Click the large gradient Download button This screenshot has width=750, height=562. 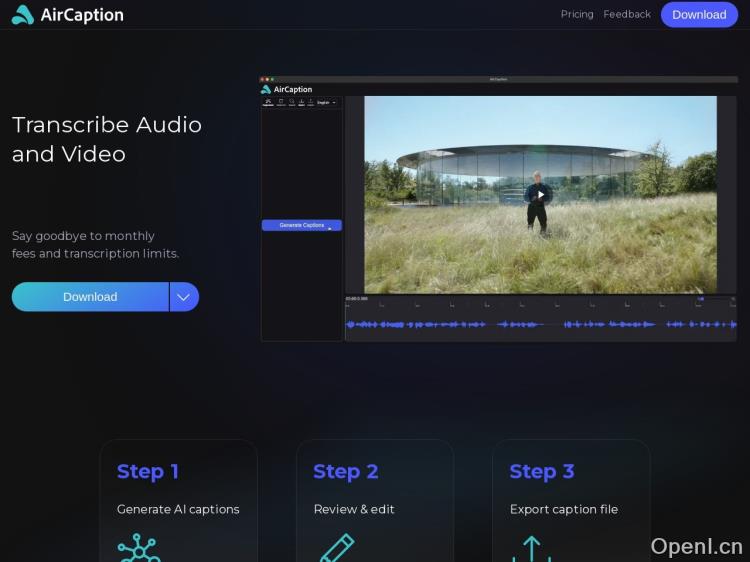(90, 297)
